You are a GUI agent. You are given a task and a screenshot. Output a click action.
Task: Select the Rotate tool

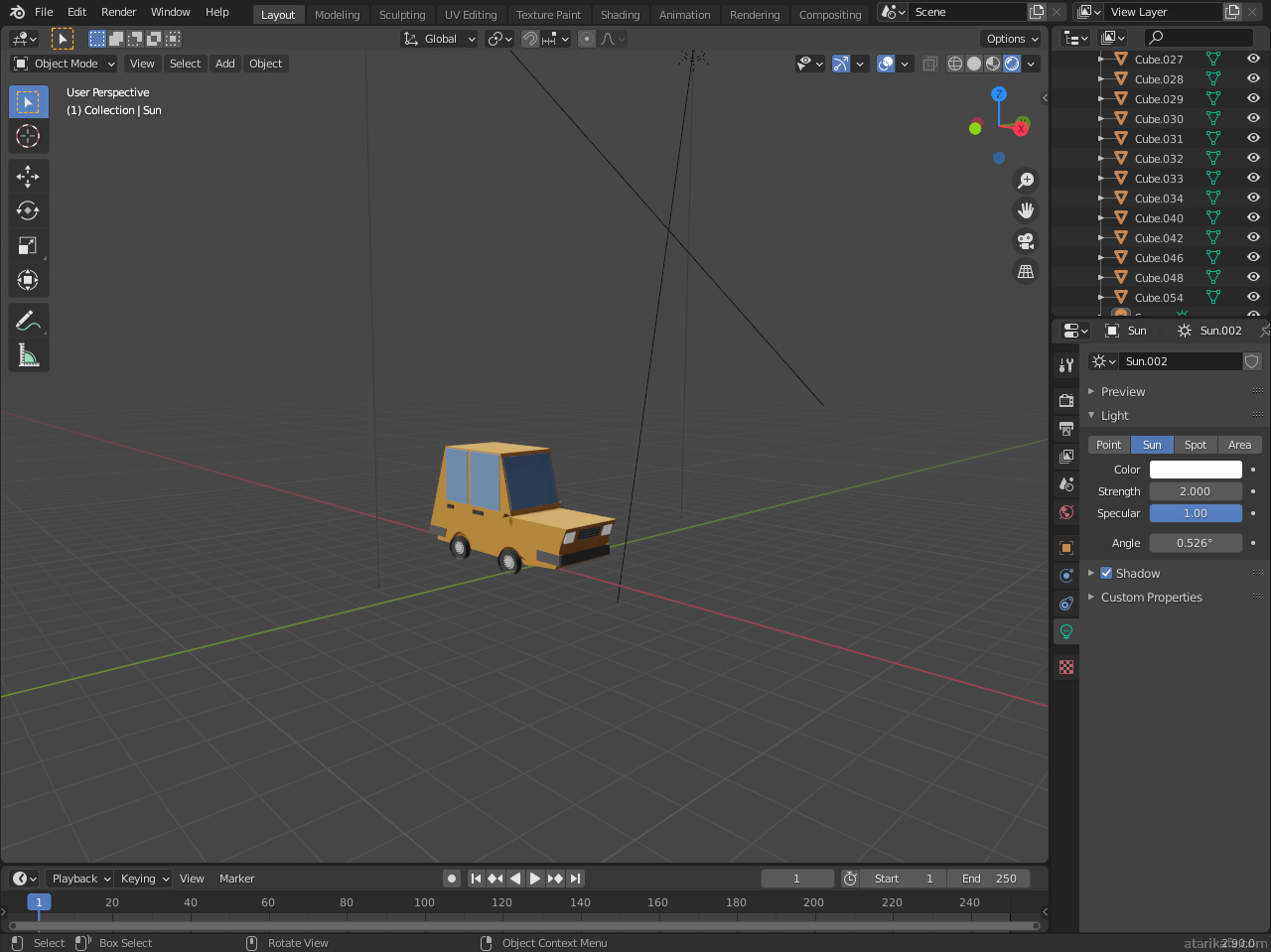pyautogui.click(x=28, y=210)
